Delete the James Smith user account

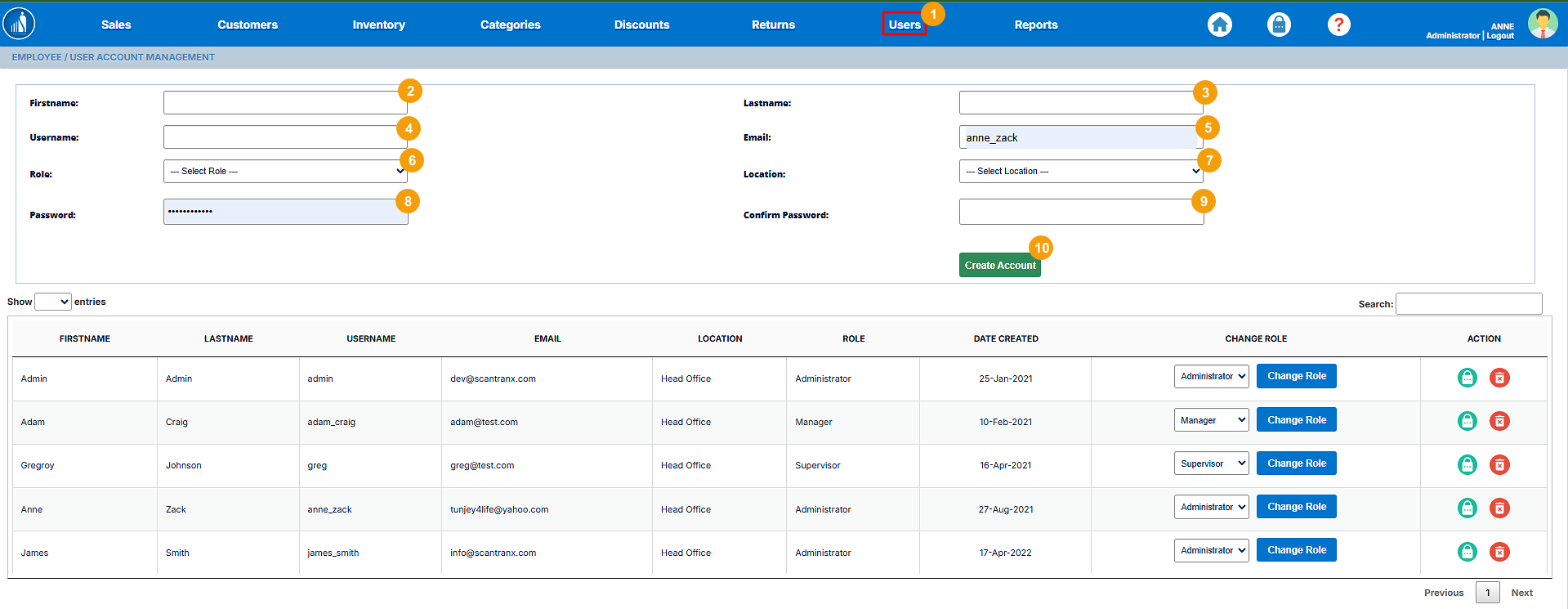[x=1499, y=552]
